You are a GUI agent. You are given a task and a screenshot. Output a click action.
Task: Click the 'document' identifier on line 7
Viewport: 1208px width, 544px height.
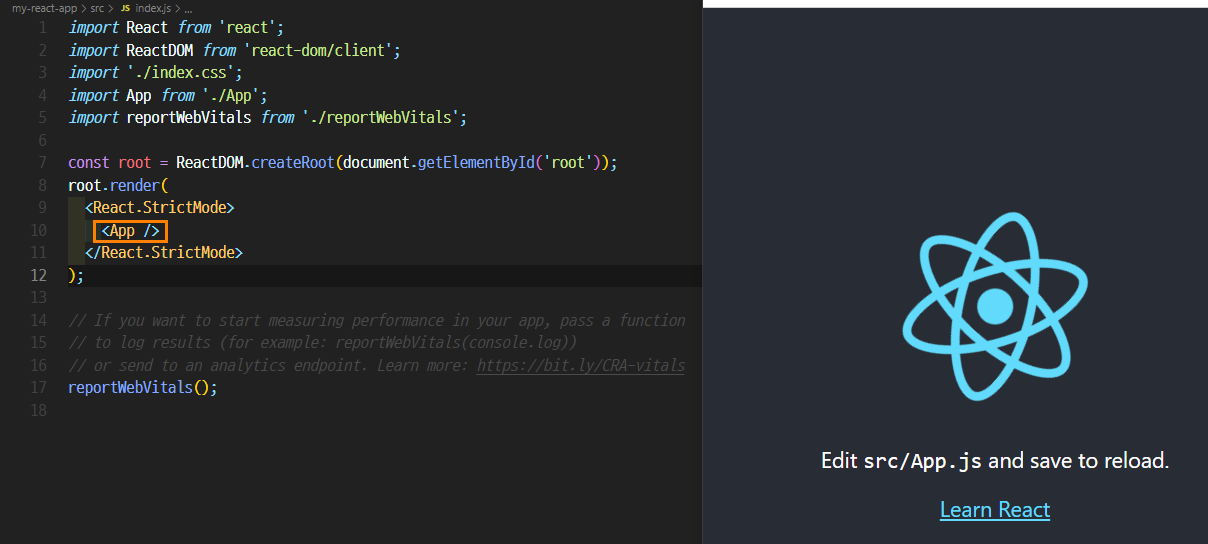[376, 162]
